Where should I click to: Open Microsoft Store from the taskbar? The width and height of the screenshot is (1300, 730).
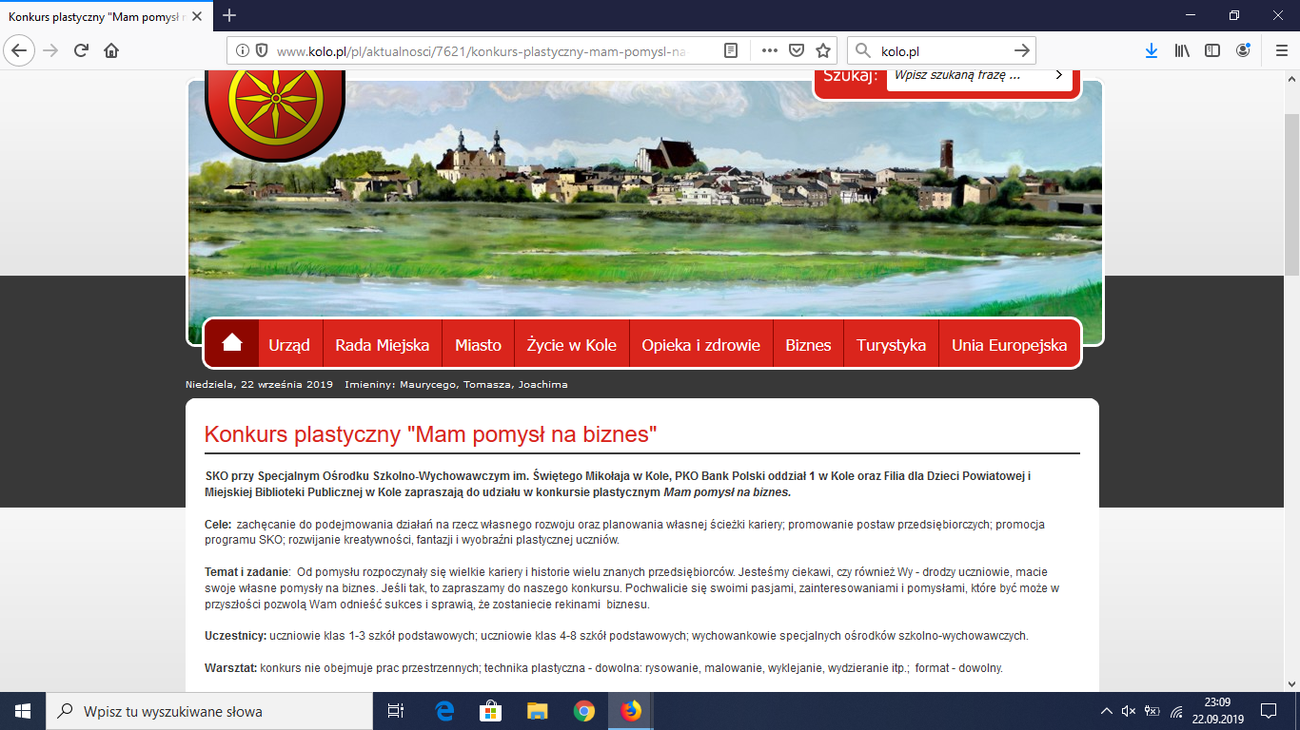click(x=491, y=711)
